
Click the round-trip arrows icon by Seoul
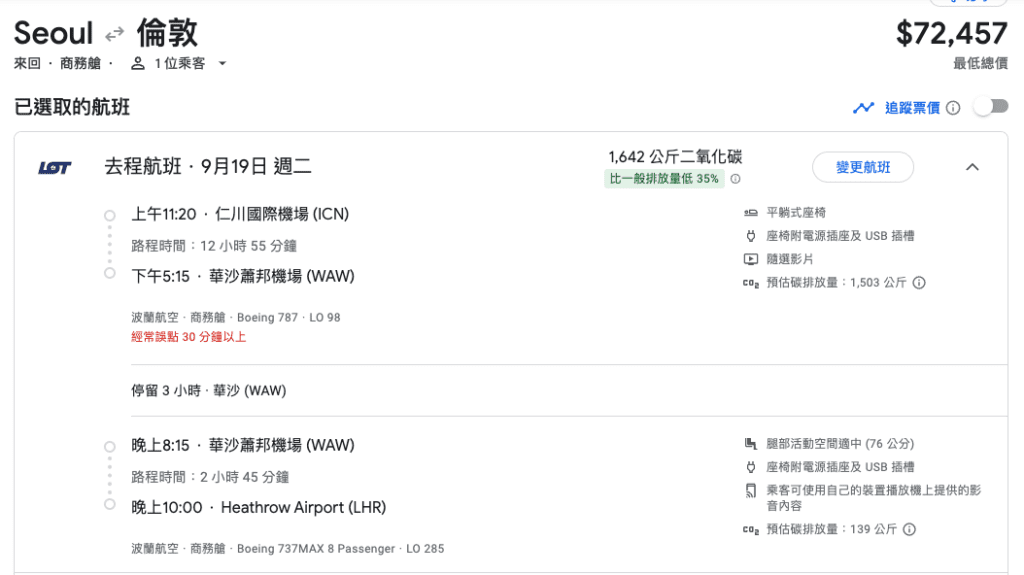click(115, 33)
